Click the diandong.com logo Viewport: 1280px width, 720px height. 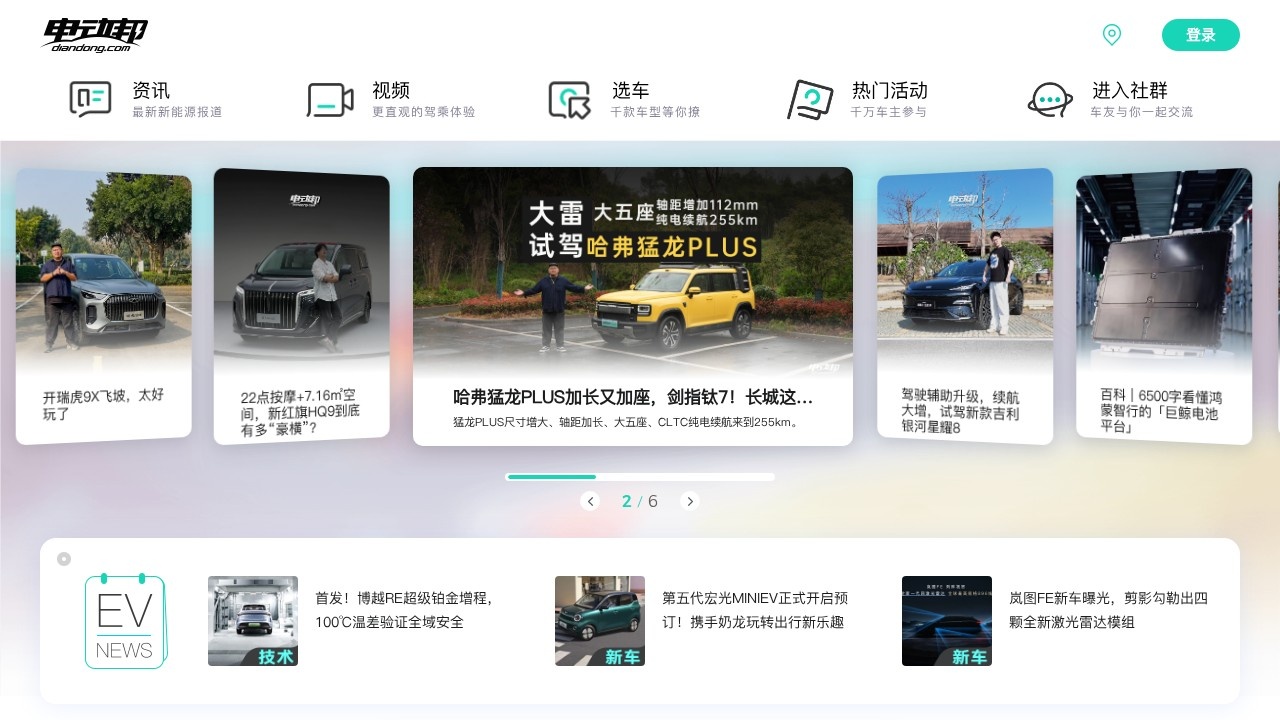click(95, 35)
